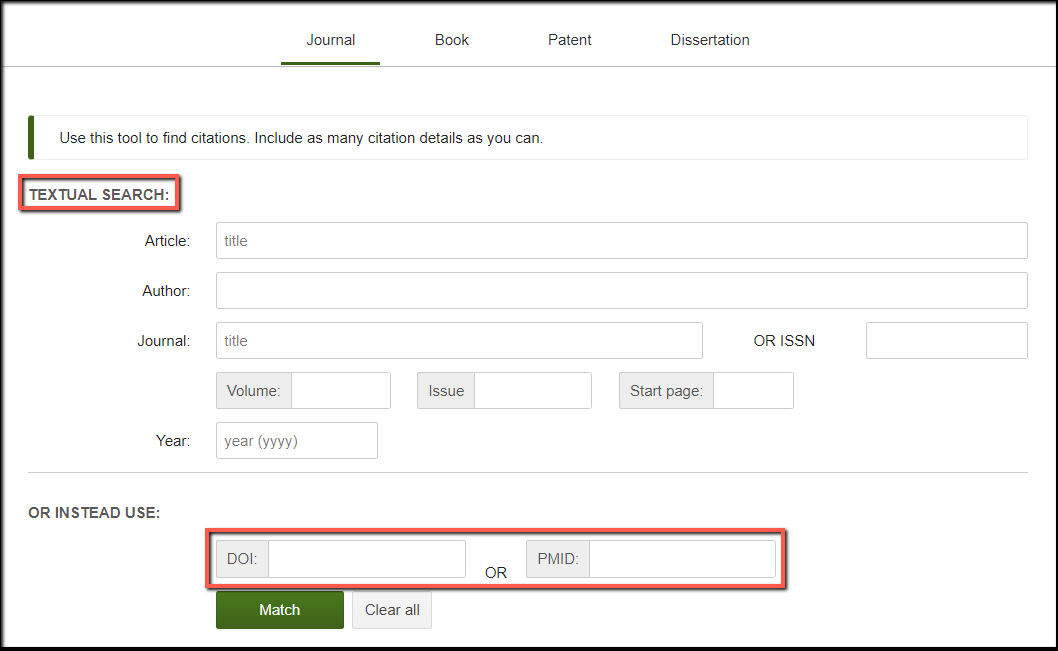This screenshot has height=651, width=1058.
Task: Click the ISSN input field
Action: point(947,341)
